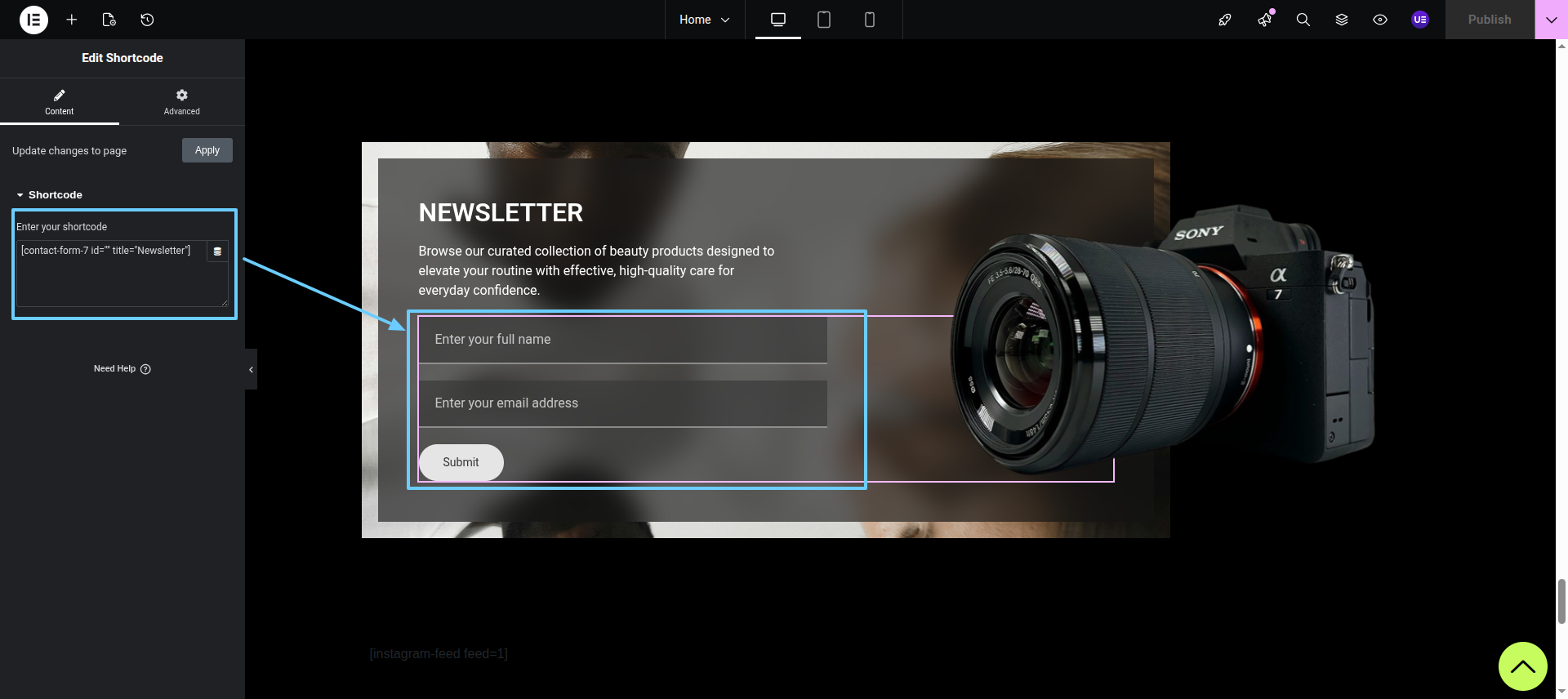The image size is (1568, 699).
Task: Switch to tablet responsive view
Action: (823, 20)
